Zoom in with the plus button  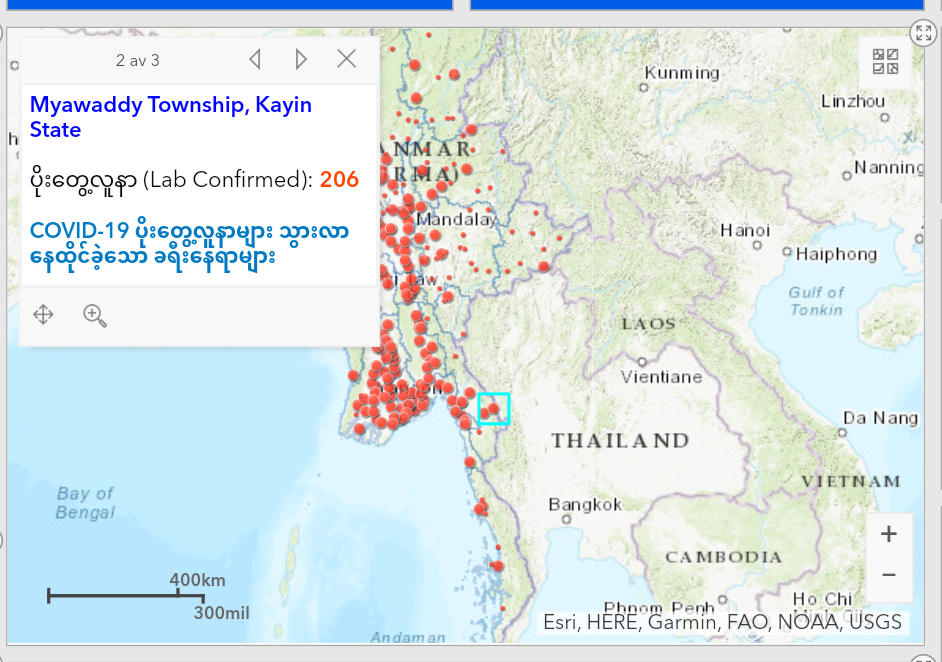[x=888, y=534]
